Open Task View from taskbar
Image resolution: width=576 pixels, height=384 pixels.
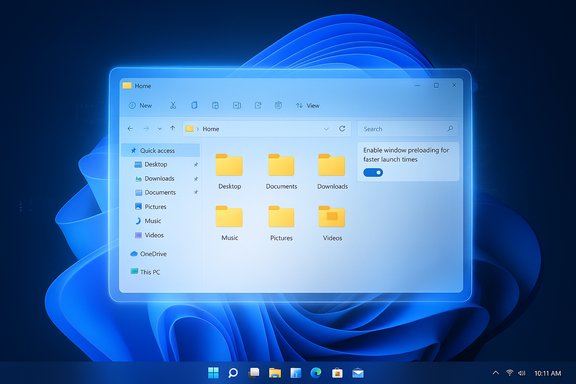[x=254, y=373]
